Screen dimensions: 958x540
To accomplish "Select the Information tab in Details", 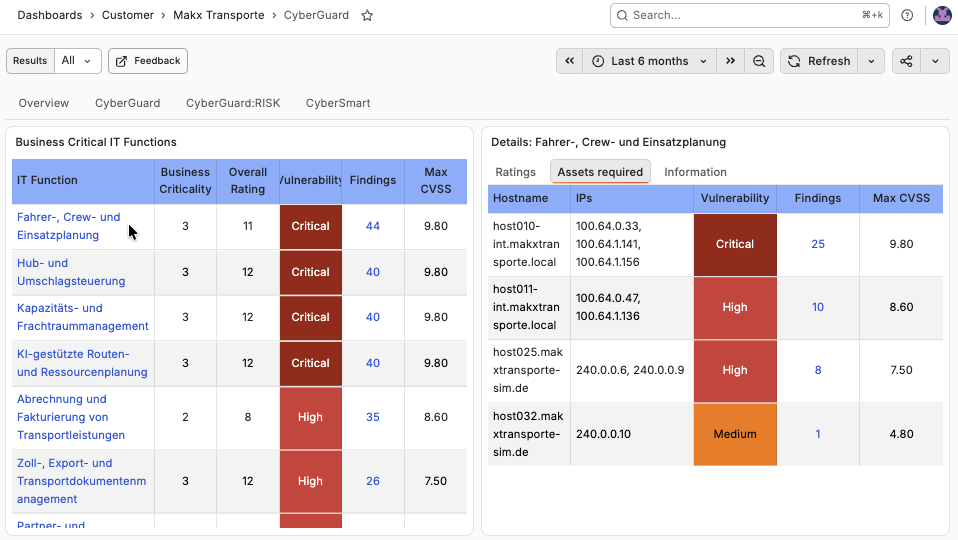I will [x=695, y=172].
